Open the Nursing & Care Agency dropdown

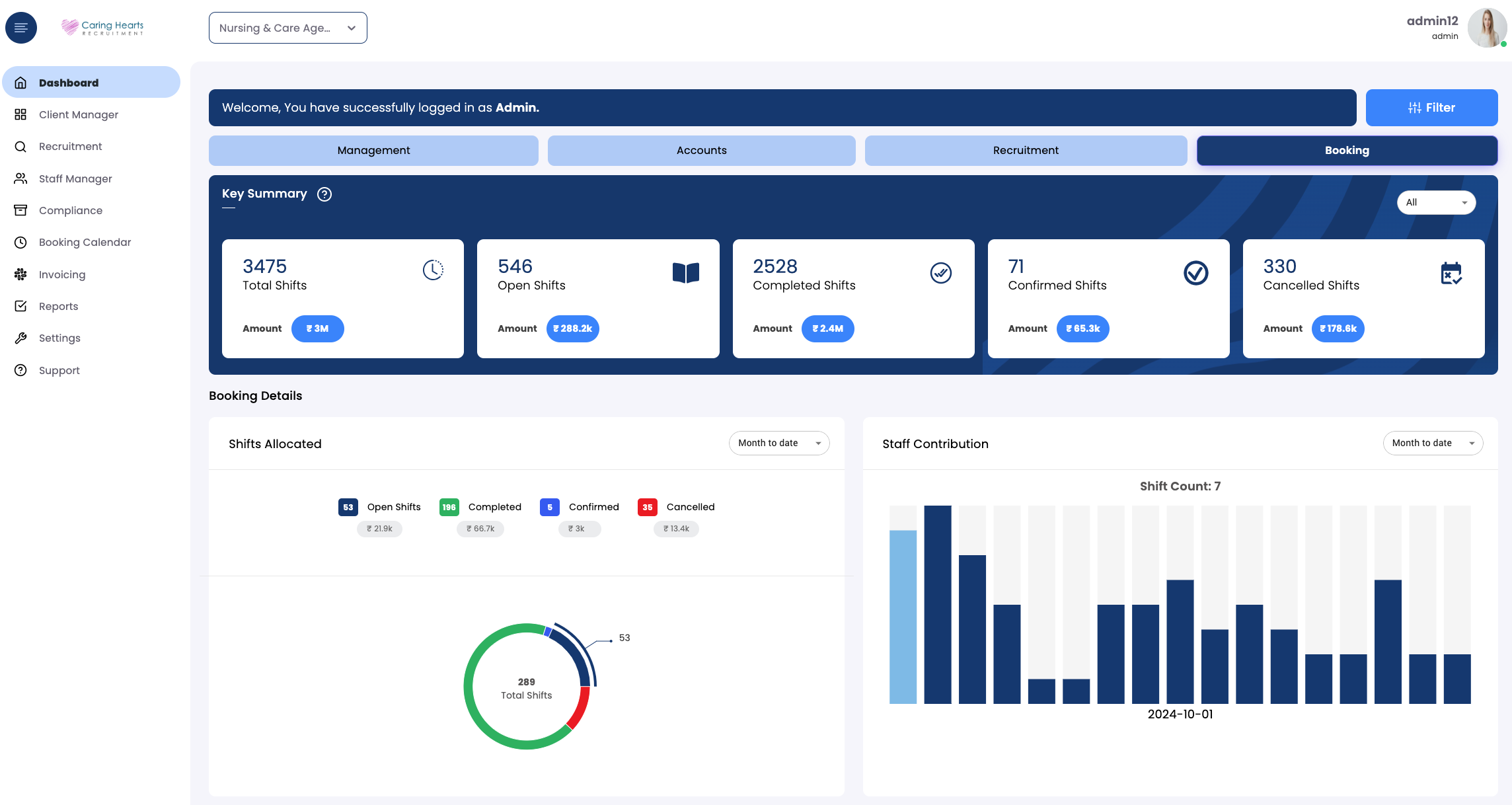[x=287, y=27]
